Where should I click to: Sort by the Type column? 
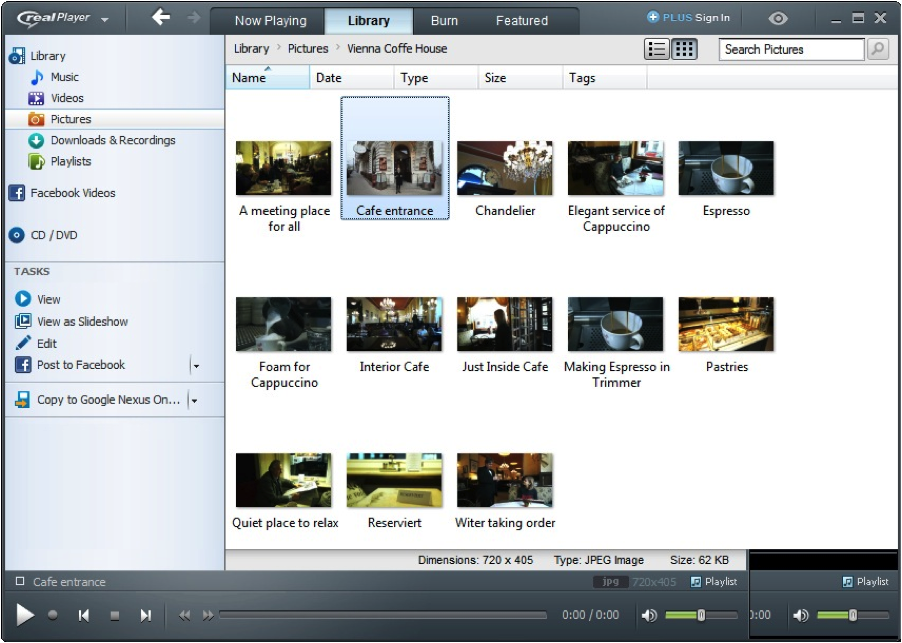coord(436,78)
